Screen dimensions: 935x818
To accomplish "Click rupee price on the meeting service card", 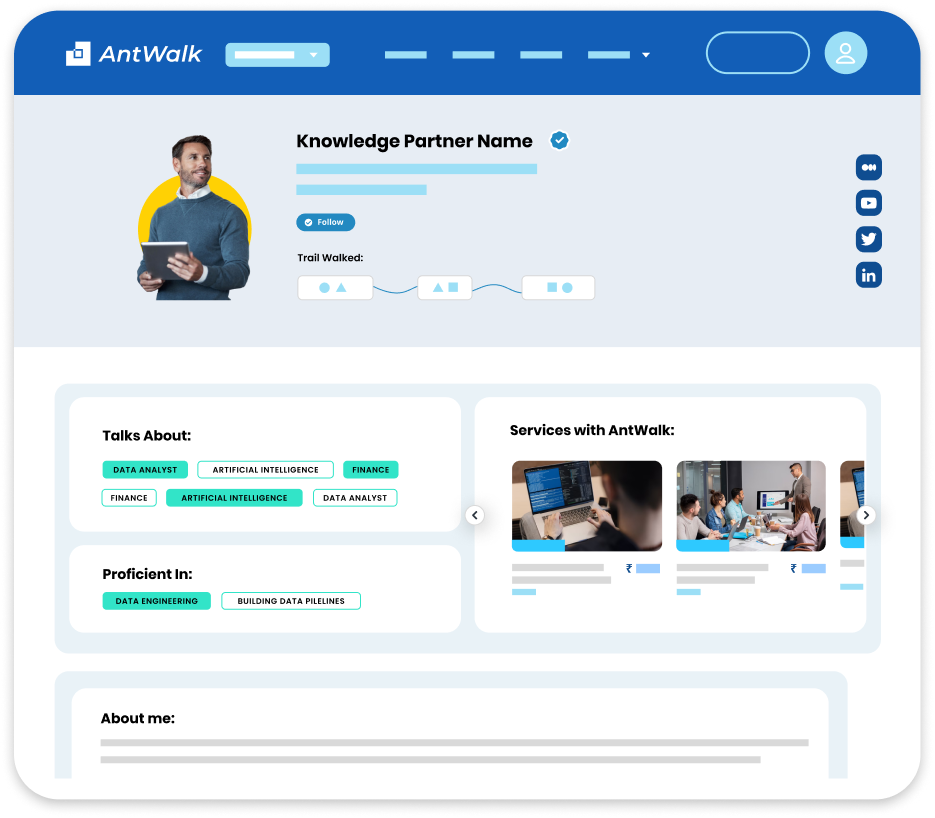I will pos(808,568).
